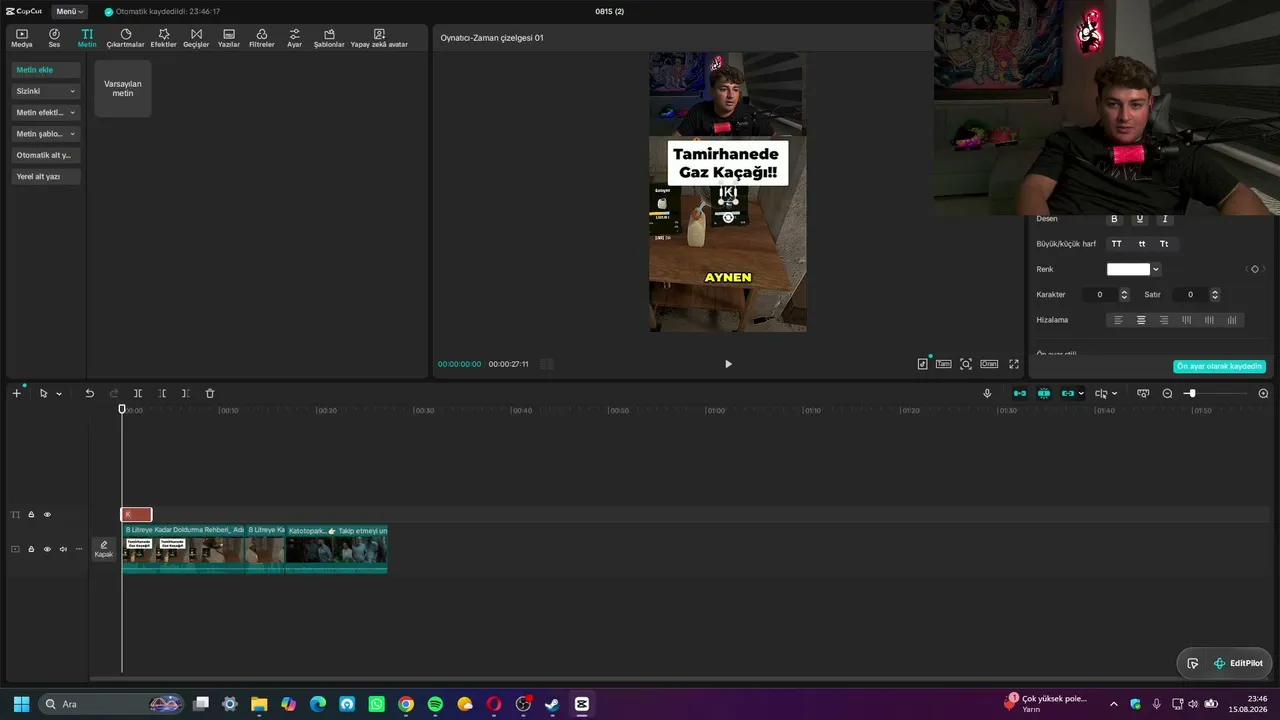Switch to the Ses audio tab
Viewport: 1280px width, 720px height.
pyautogui.click(x=54, y=38)
